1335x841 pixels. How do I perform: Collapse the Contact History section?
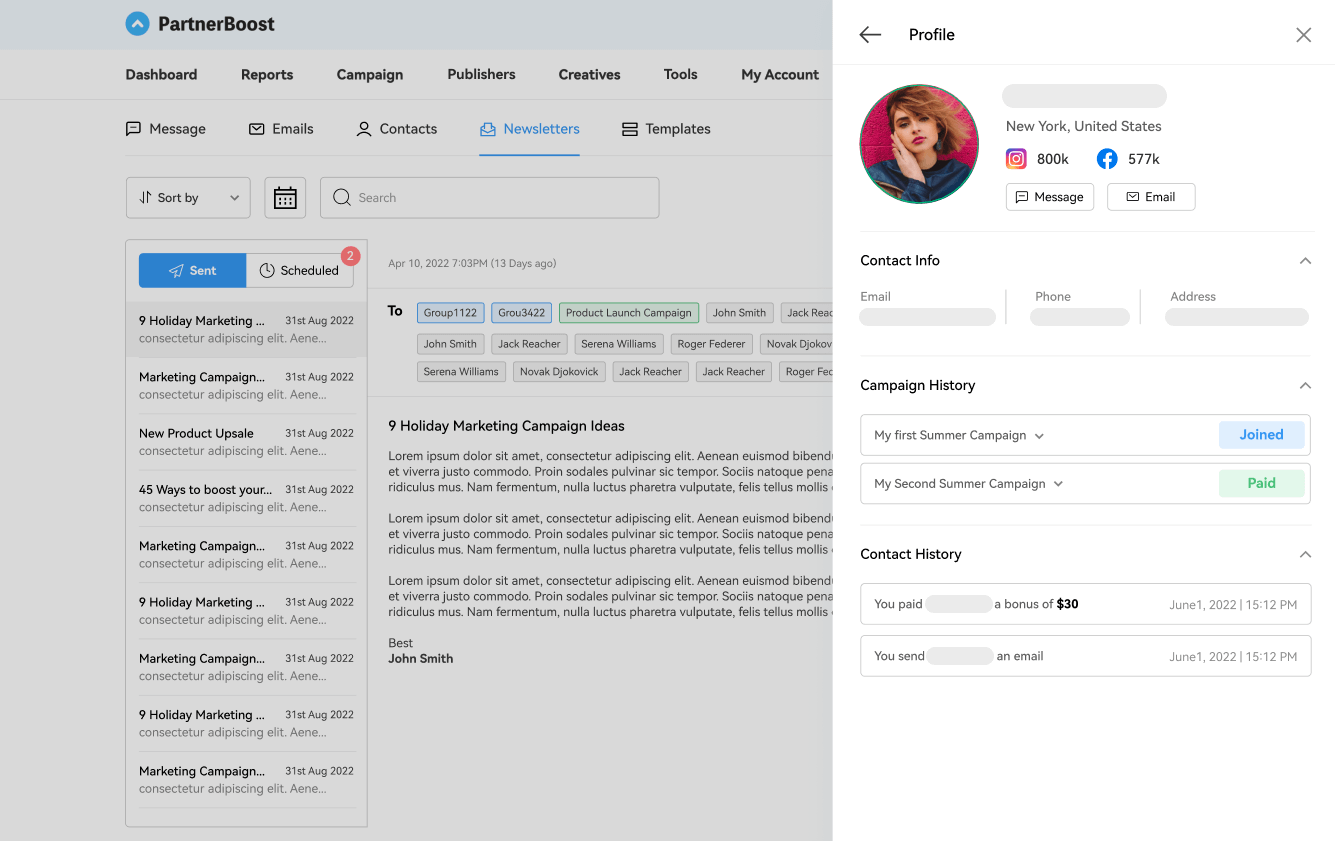pos(1304,555)
